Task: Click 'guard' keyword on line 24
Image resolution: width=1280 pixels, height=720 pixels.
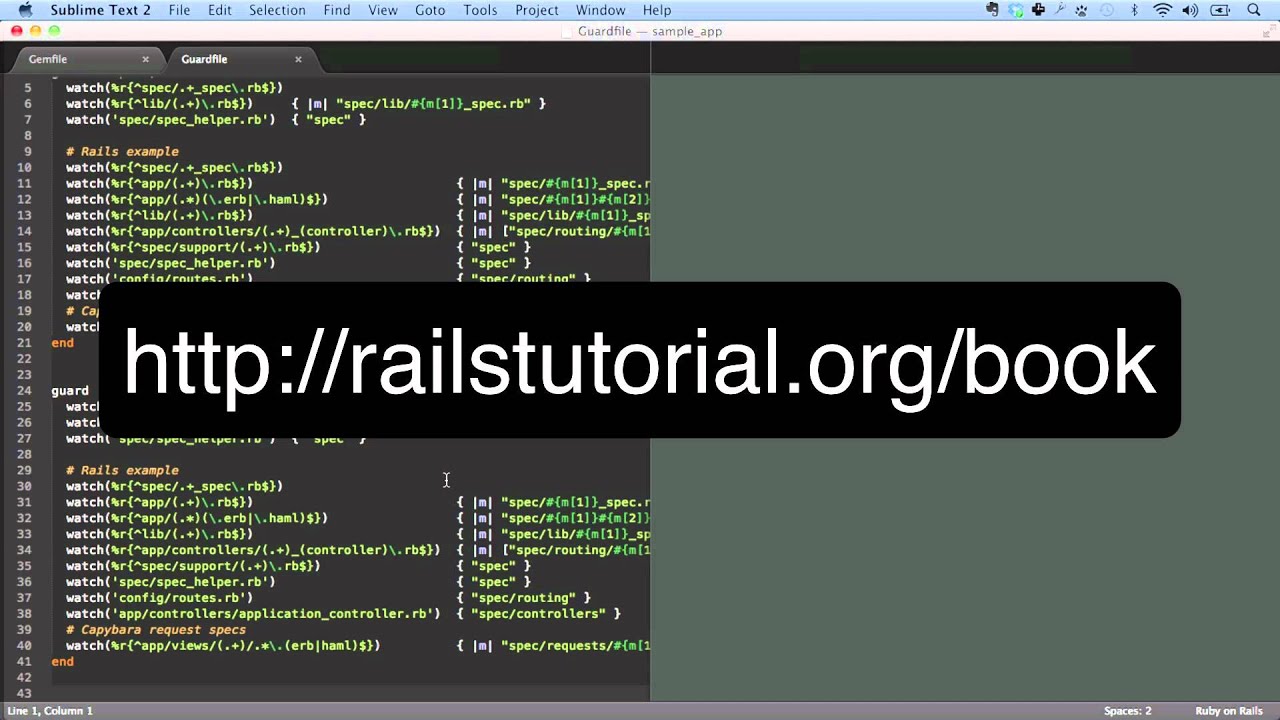Action: [70, 391]
